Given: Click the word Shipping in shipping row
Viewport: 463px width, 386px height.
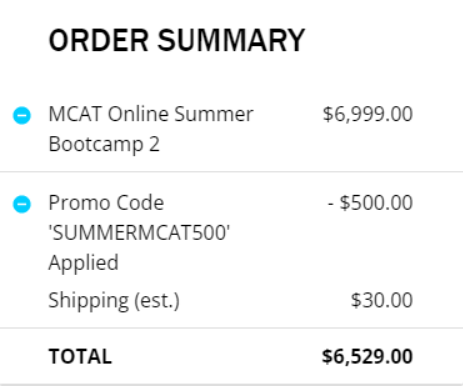Looking at the screenshot, I should tap(89, 301).
